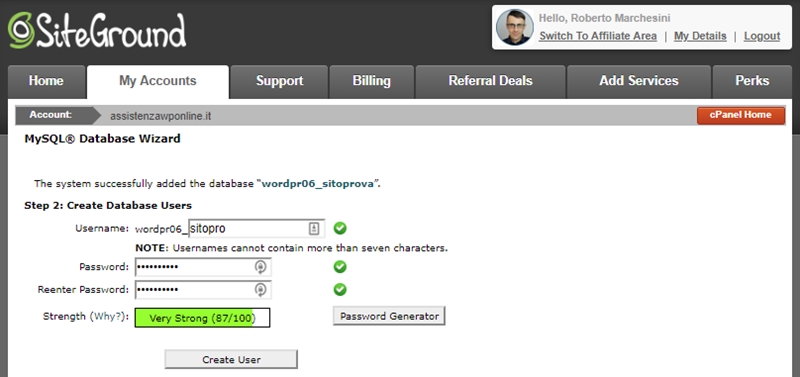Click the SiteGround logo

(96, 31)
